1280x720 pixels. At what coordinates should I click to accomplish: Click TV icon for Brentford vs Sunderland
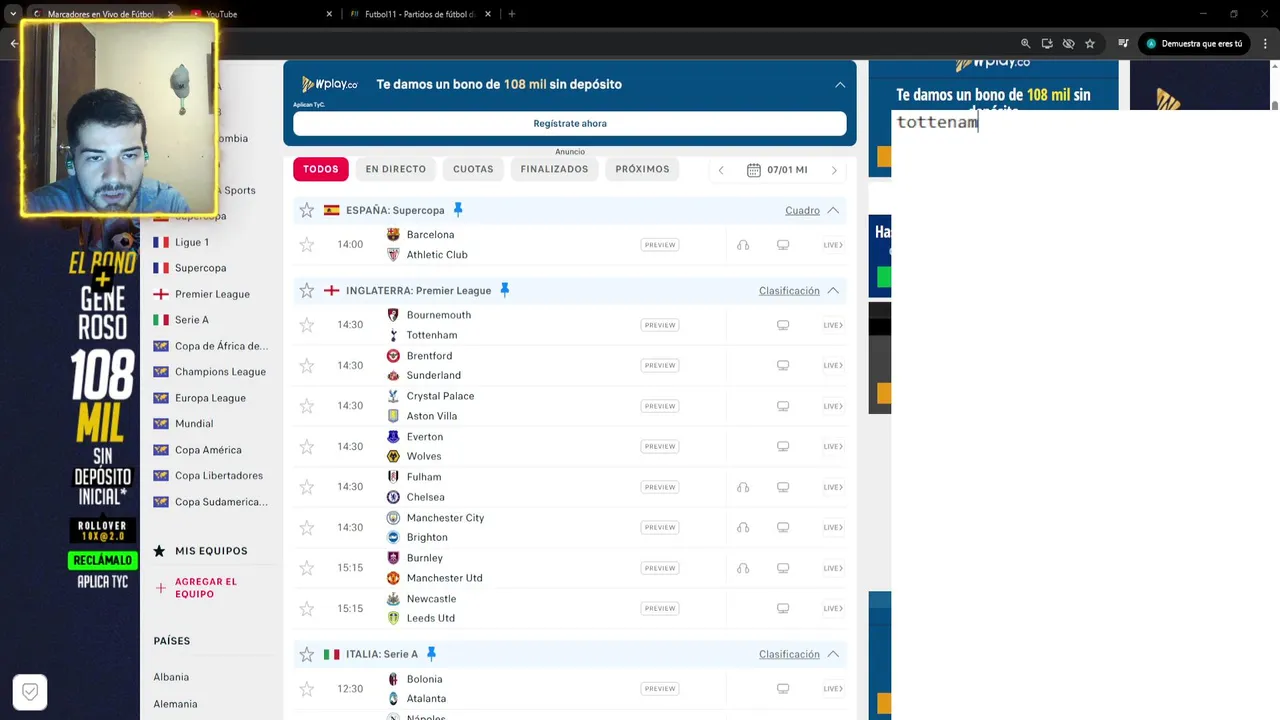783,365
